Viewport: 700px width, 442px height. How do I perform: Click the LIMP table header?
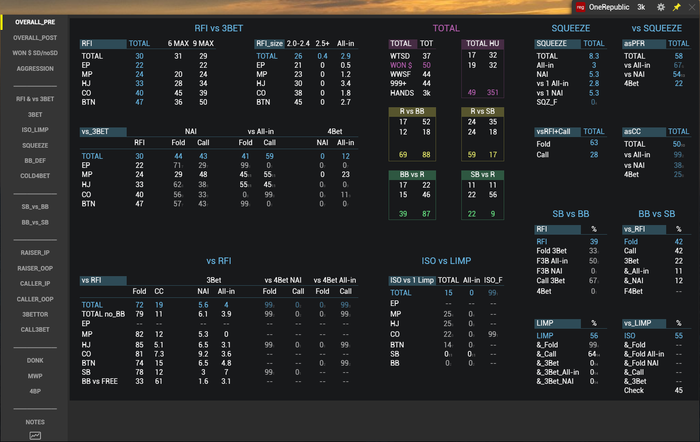(557, 323)
